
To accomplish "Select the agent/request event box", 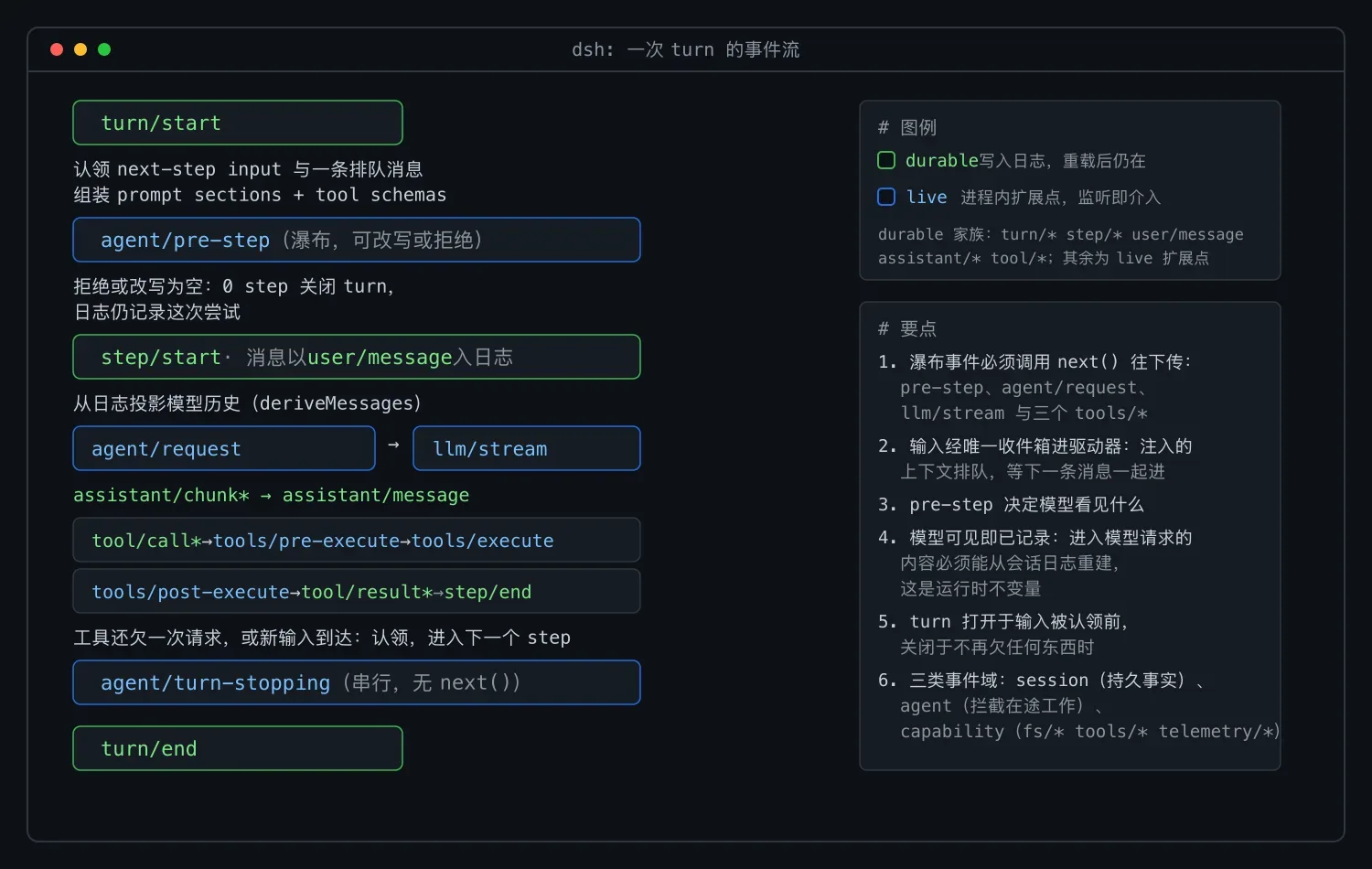I will [x=224, y=448].
